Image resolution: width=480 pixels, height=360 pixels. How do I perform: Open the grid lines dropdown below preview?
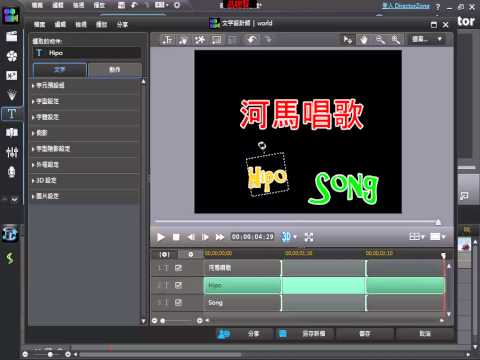417,237
